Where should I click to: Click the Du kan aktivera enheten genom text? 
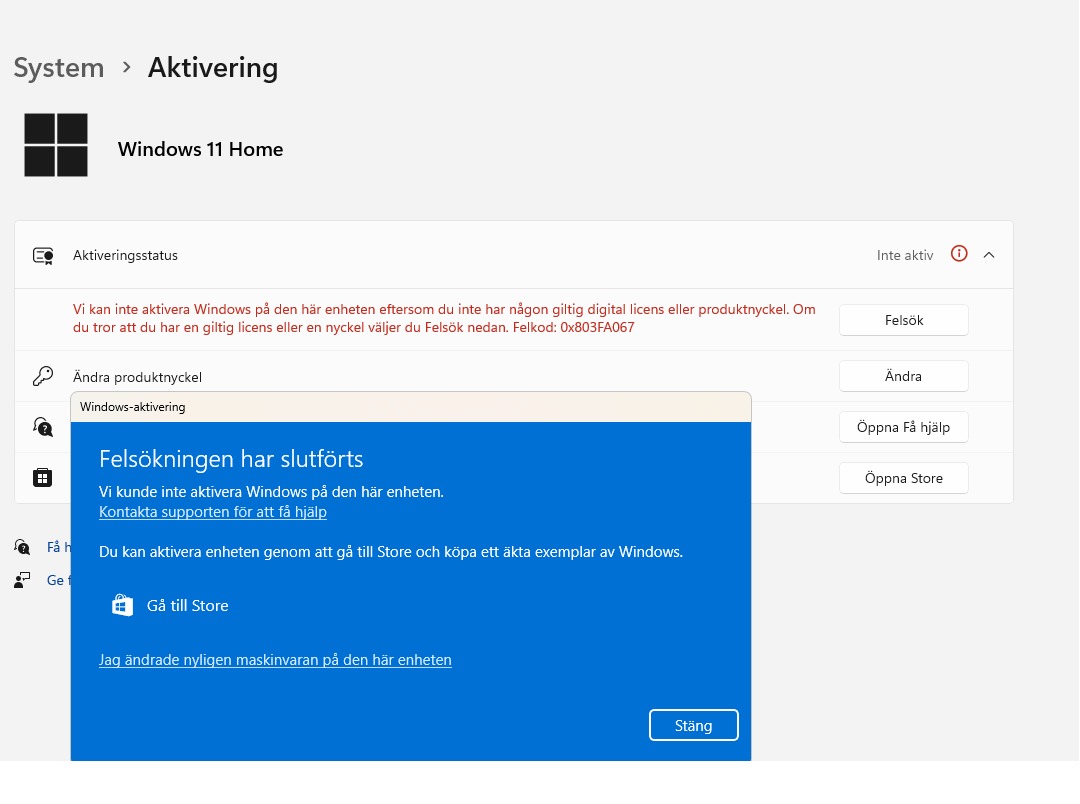[x=391, y=552]
